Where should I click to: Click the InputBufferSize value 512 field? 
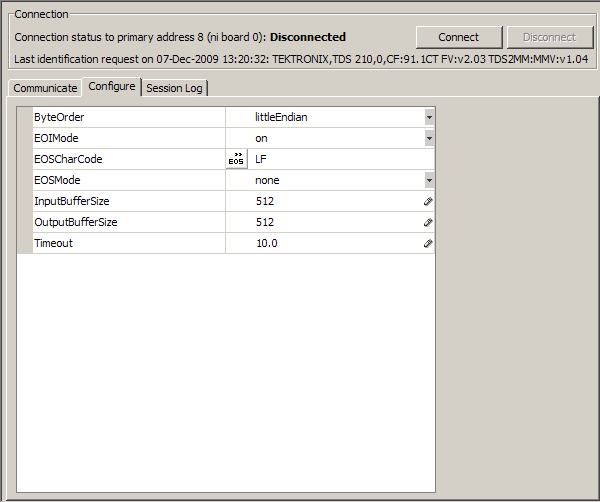click(x=335, y=201)
